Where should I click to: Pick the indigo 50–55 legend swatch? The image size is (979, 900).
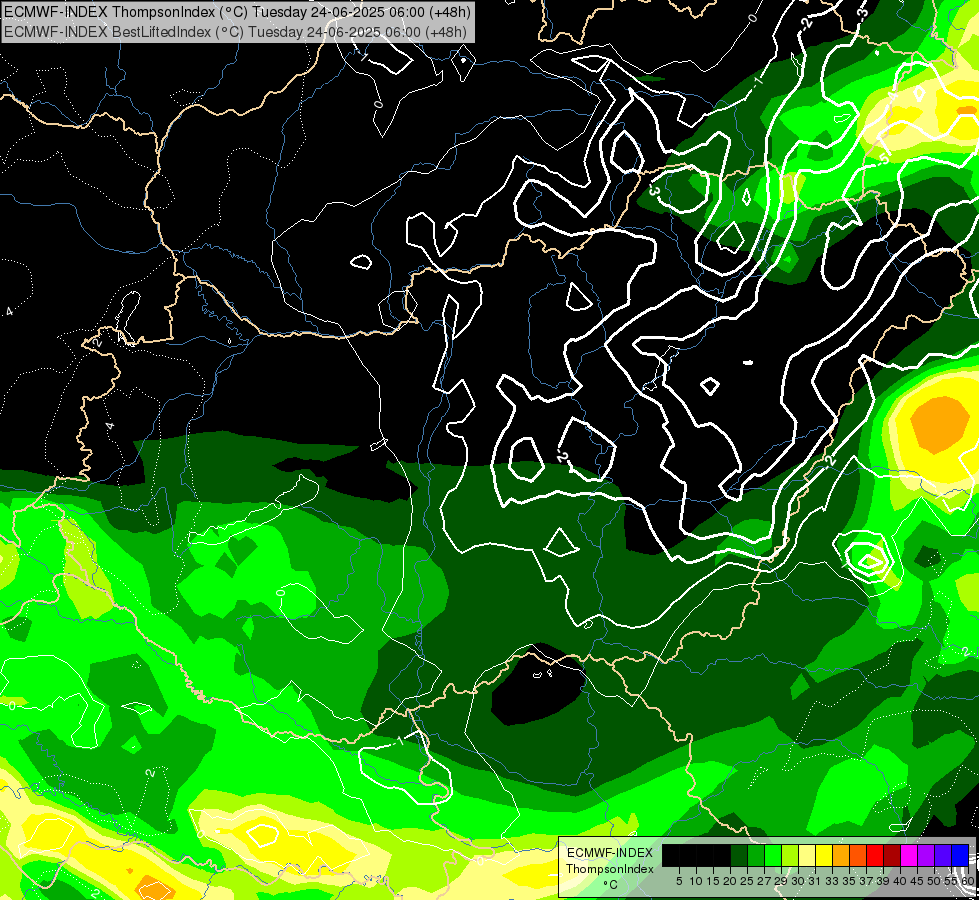pos(943,855)
